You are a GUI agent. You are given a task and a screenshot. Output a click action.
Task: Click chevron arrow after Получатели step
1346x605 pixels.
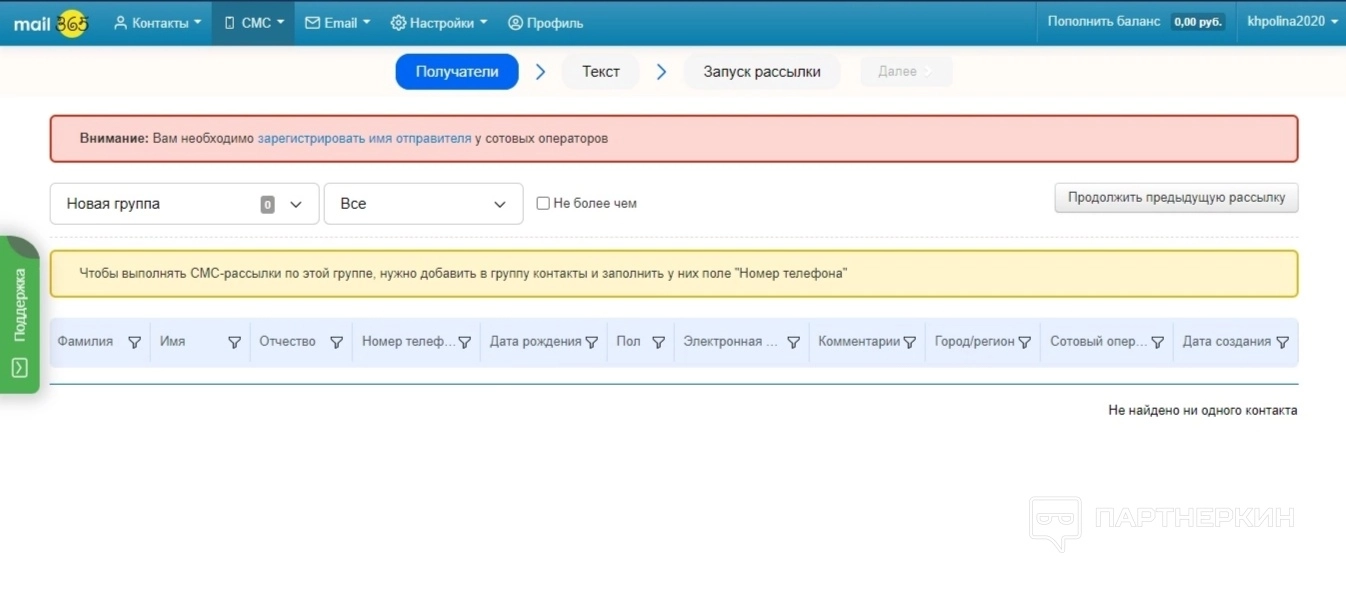(540, 72)
